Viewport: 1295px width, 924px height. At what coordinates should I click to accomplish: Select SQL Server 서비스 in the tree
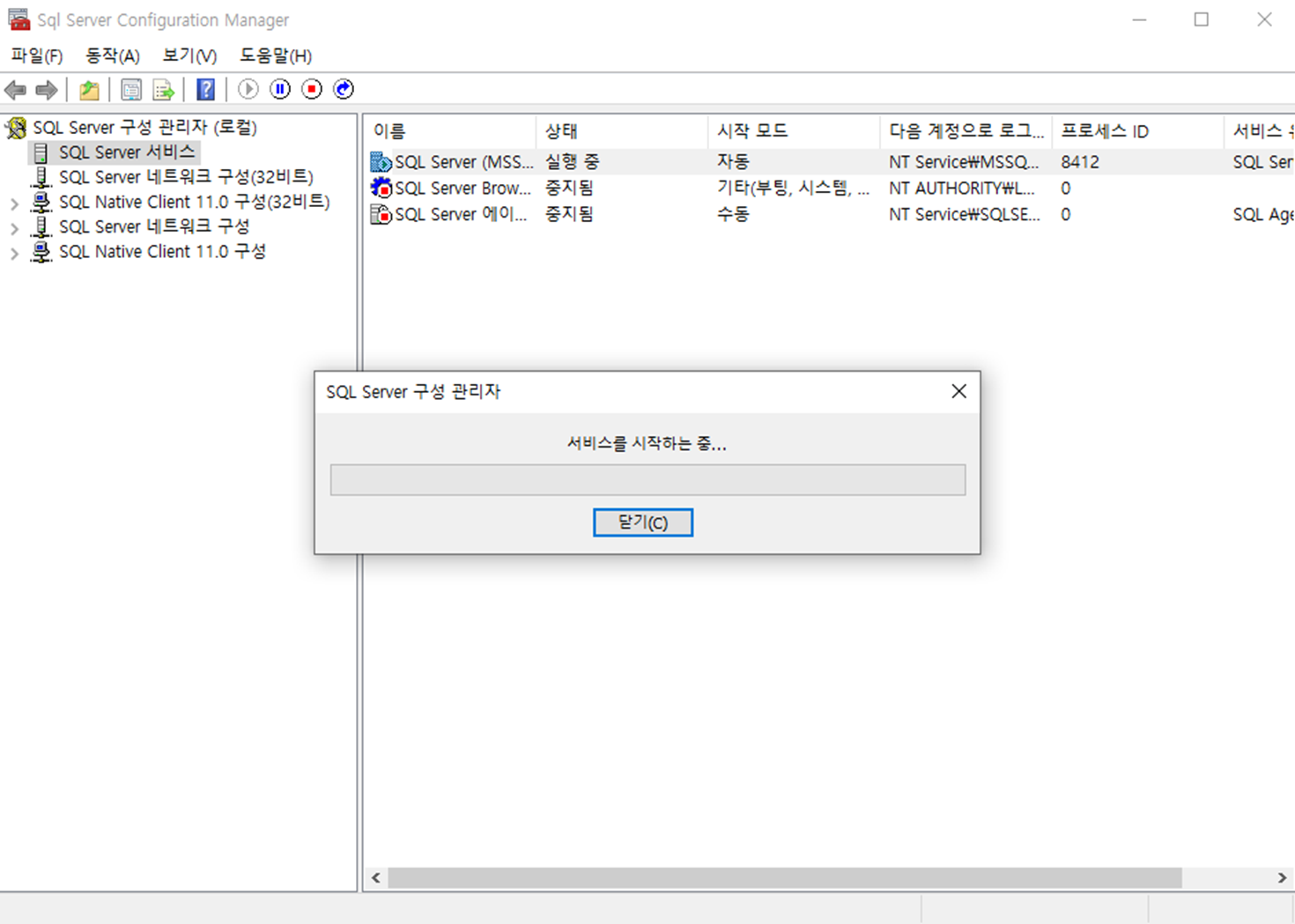point(127,152)
